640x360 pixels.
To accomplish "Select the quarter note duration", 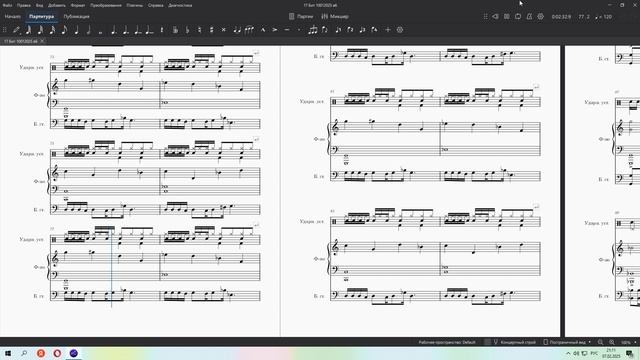I will 76,30.
